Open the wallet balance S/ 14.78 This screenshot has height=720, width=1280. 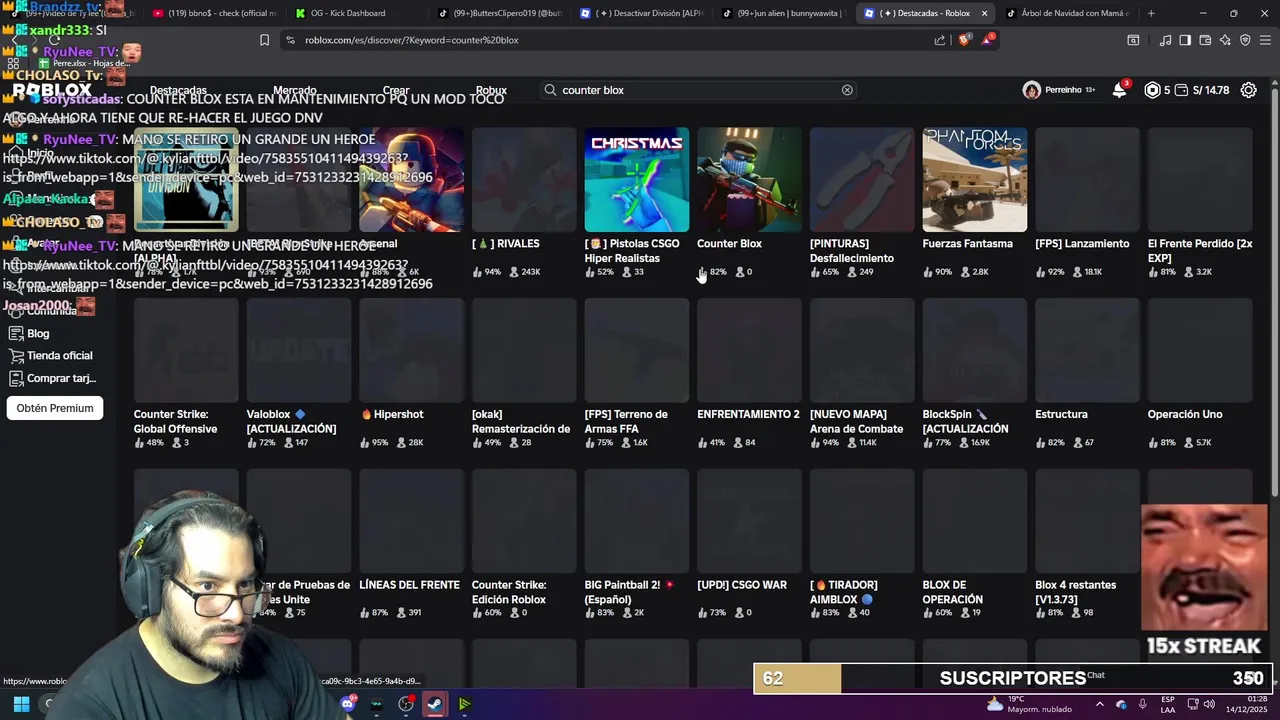[x=1202, y=90]
